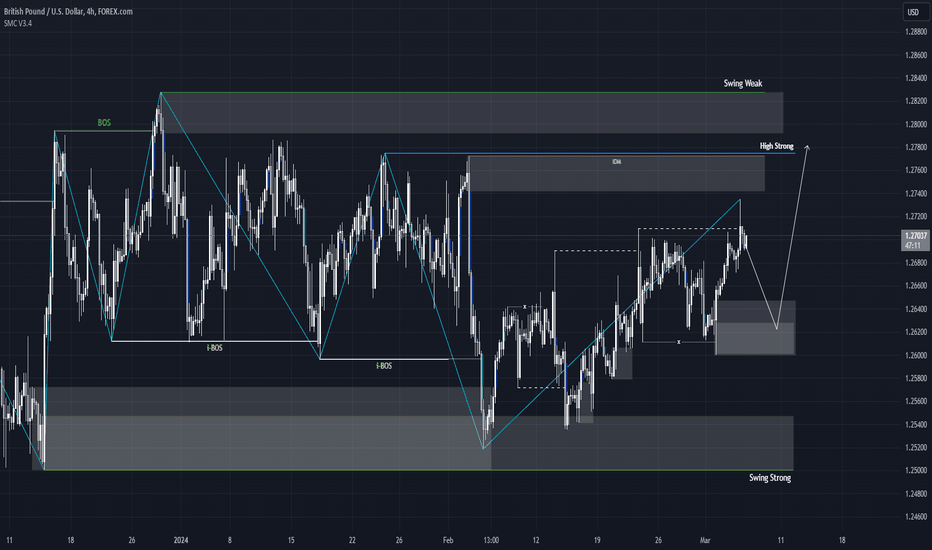
Task: Click the 1.26000 price axis label
Action: [x=916, y=356]
